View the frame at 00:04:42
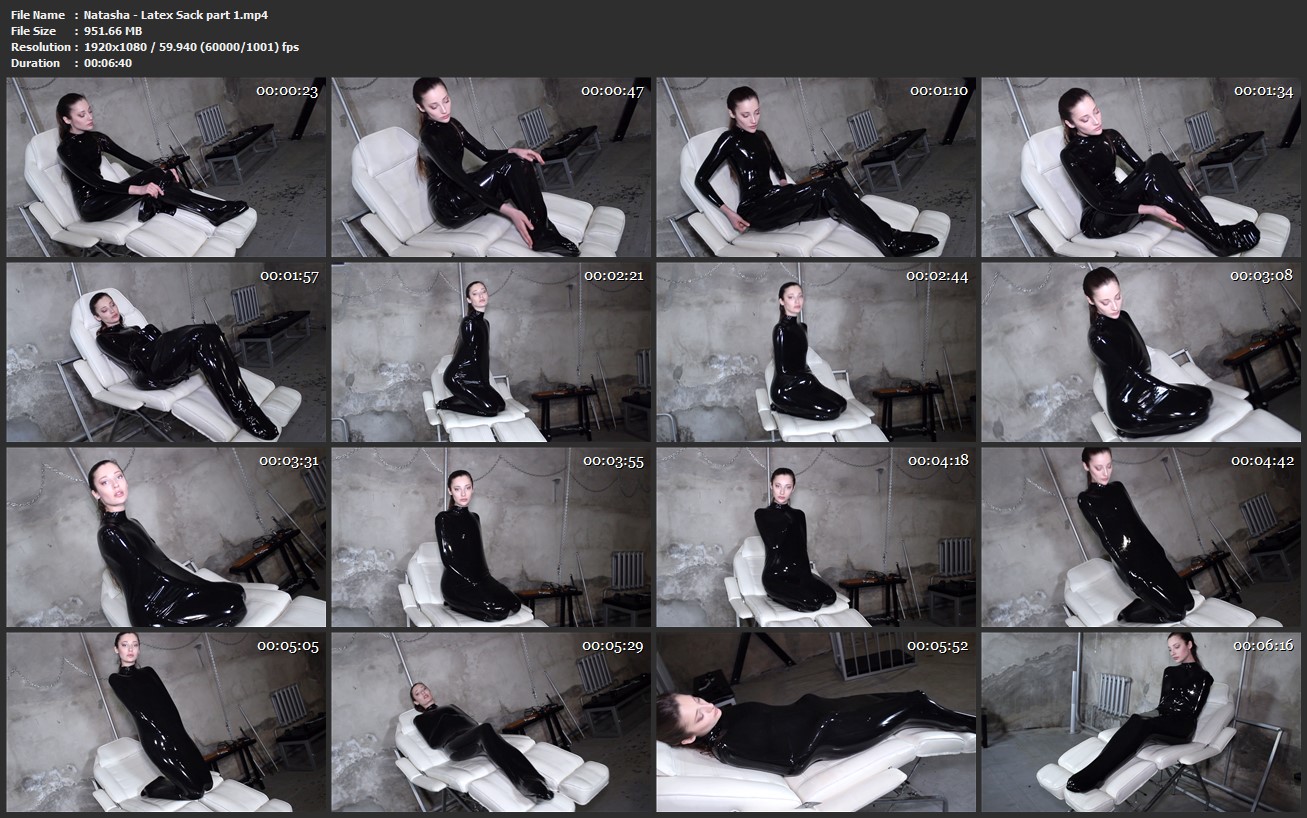This screenshot has height=818, width=1307. (x=1141, y=537)
